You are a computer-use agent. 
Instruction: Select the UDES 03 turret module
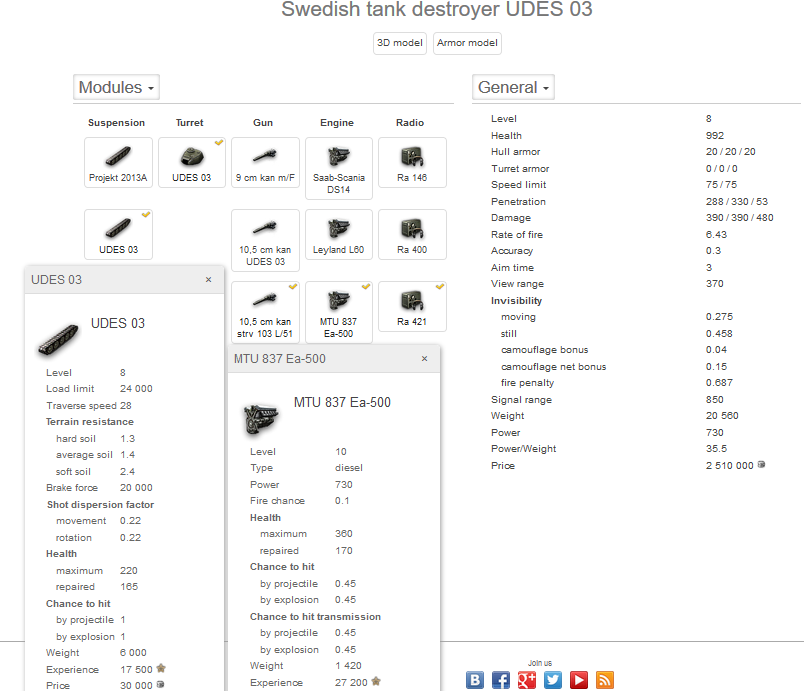click(x=192, y=163)
